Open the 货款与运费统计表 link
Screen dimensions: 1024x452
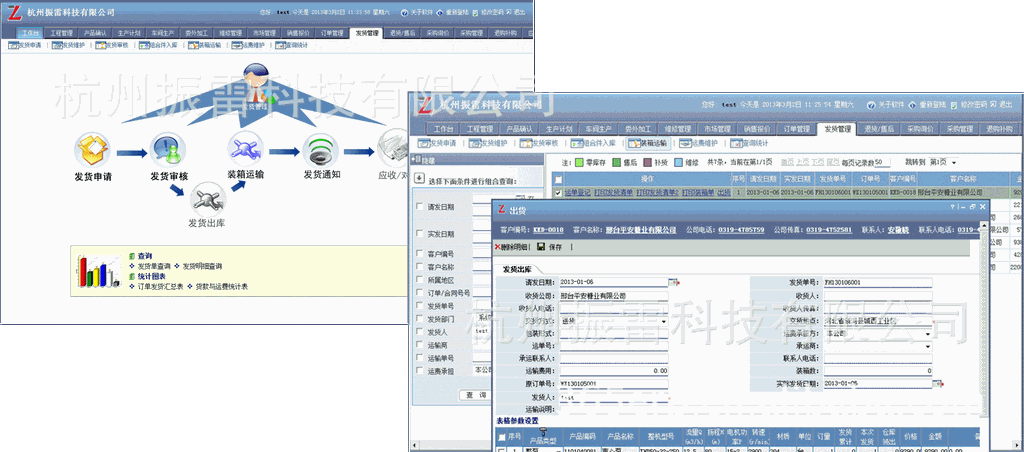coord(222,287)
